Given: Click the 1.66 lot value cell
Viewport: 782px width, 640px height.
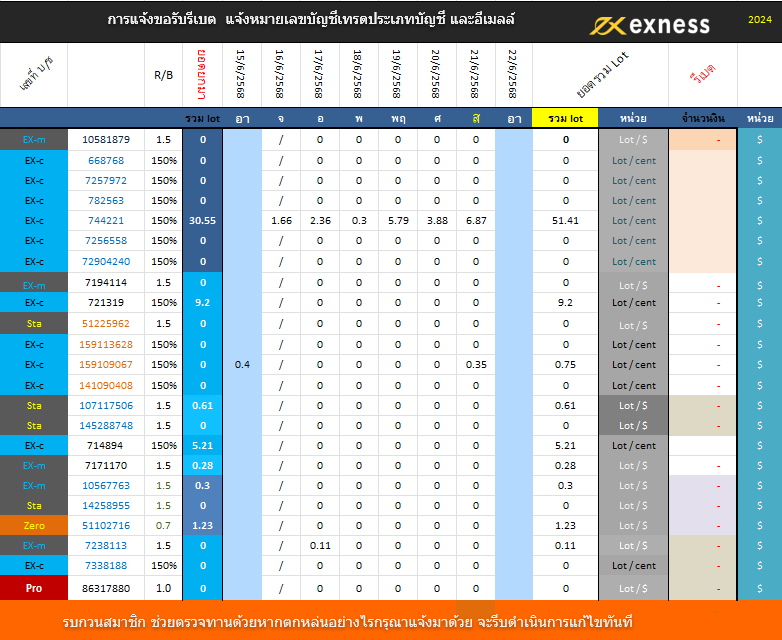Looking at the screenshot, I should coord(281,220).
